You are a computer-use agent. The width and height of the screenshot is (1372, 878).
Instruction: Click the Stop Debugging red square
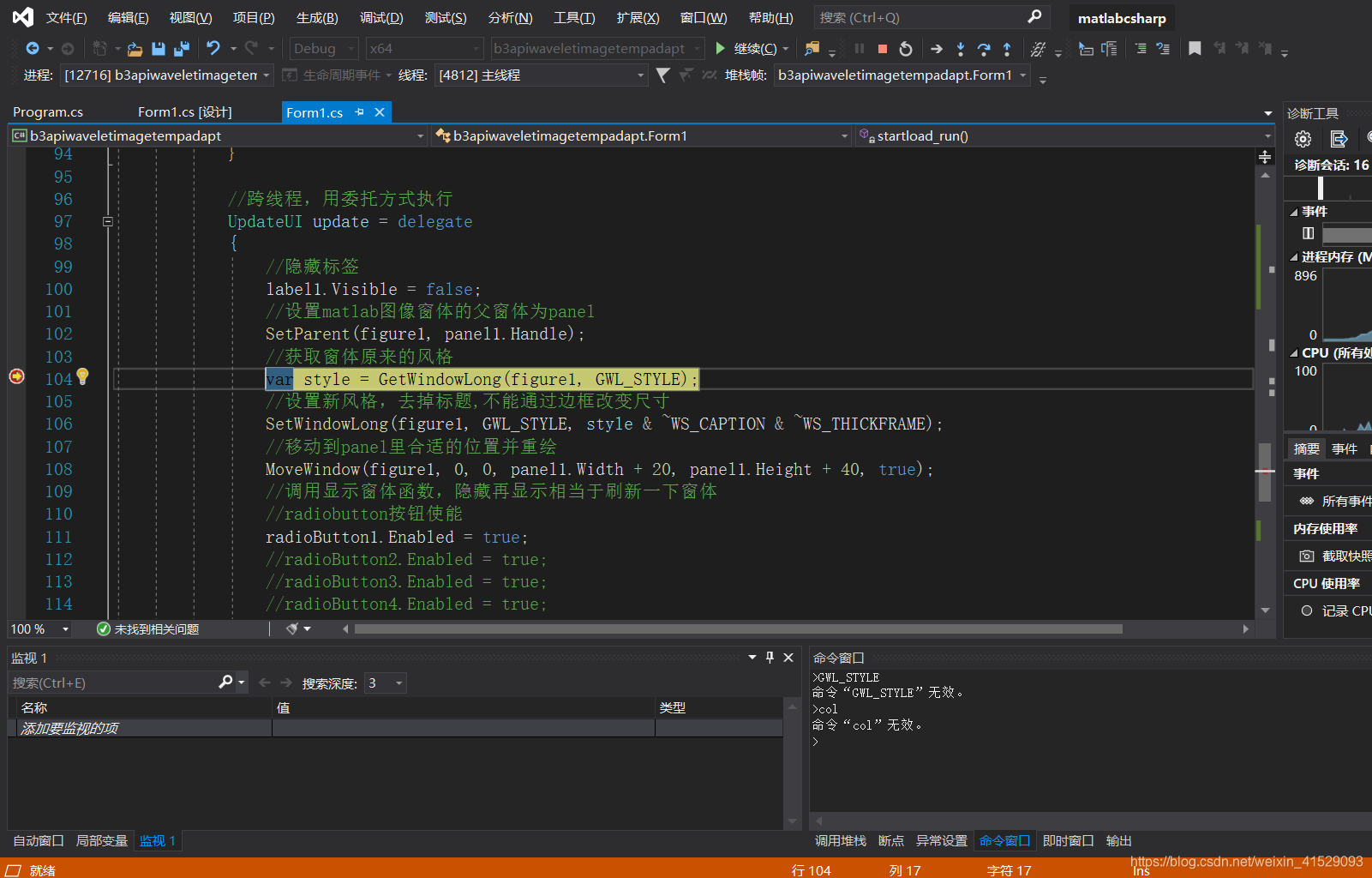tap(882, 49)
